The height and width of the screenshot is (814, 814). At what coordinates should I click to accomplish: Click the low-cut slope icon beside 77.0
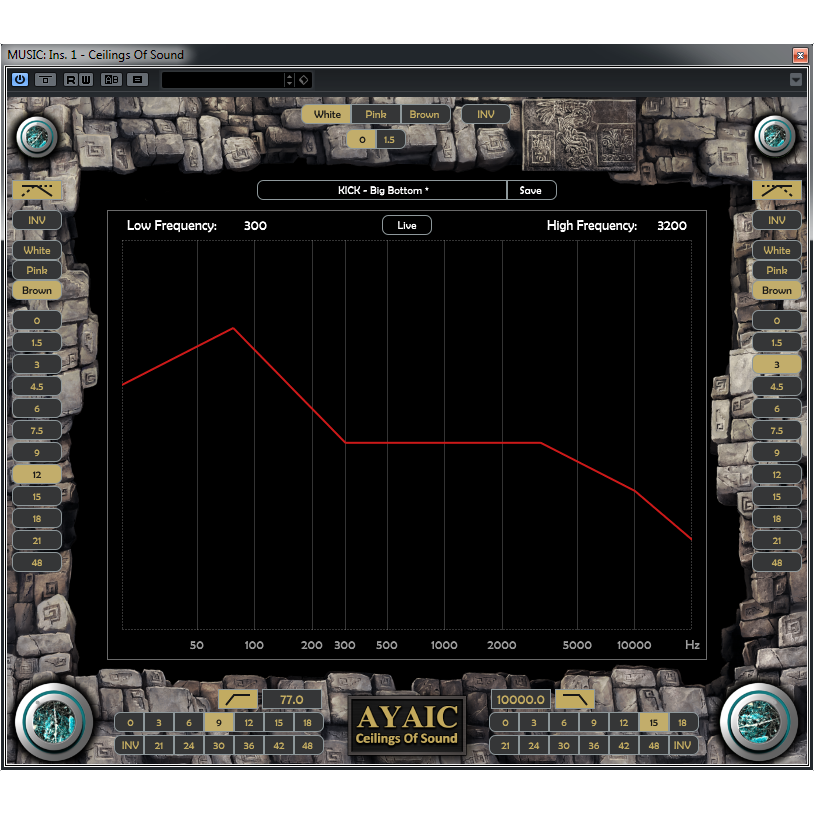[238, 698]
